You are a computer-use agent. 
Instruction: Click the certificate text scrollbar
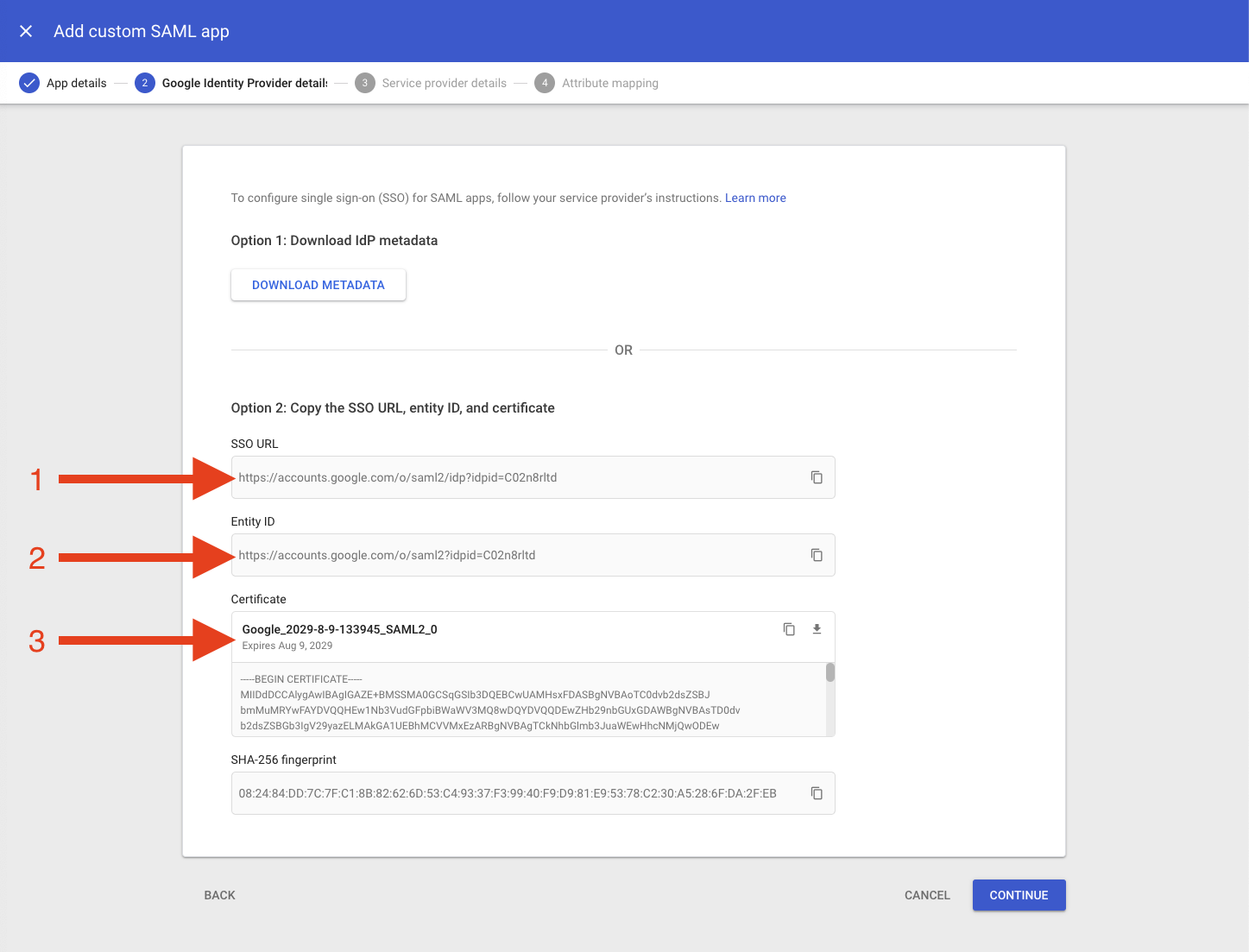830,673
